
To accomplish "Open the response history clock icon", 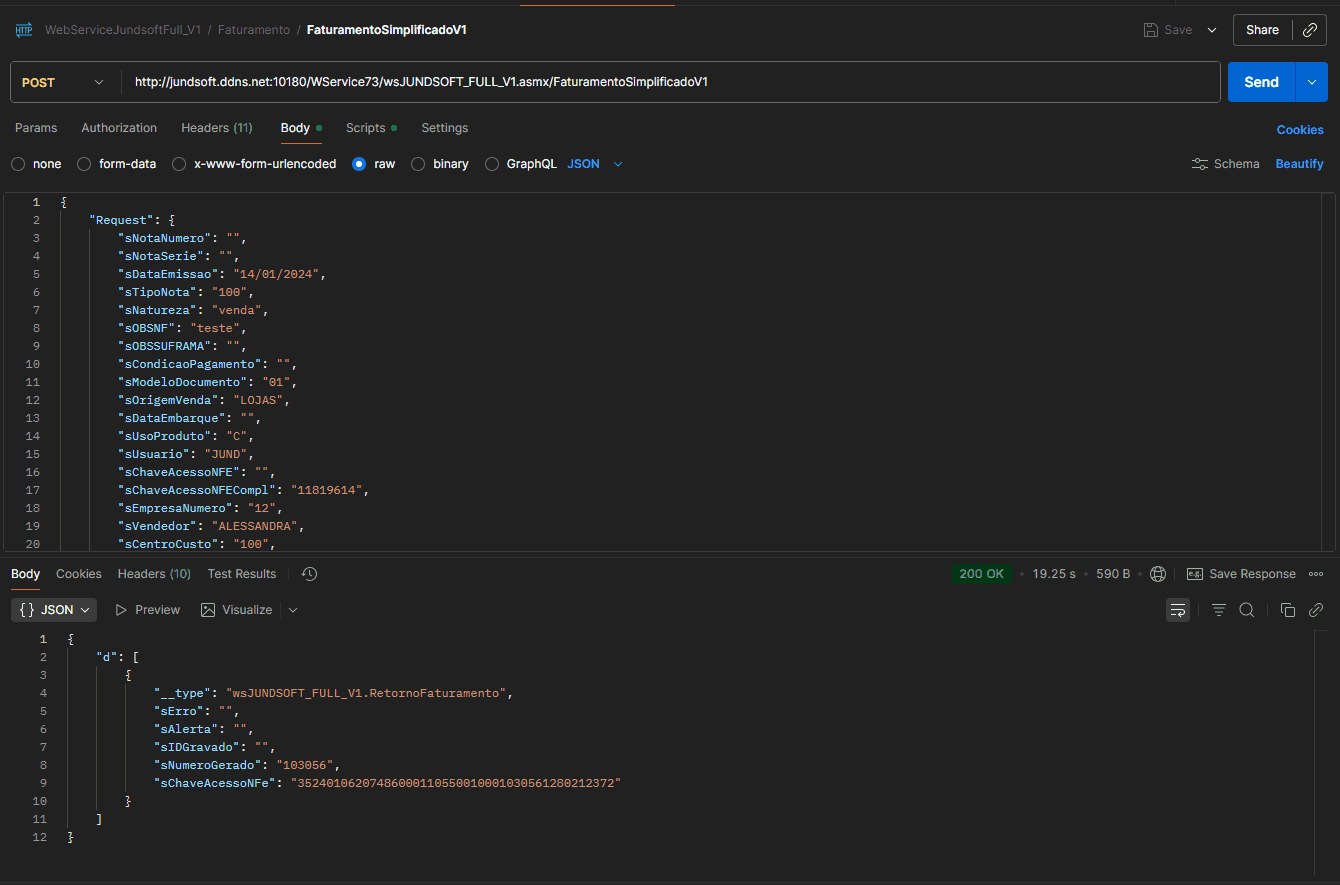I will point(309,574).
